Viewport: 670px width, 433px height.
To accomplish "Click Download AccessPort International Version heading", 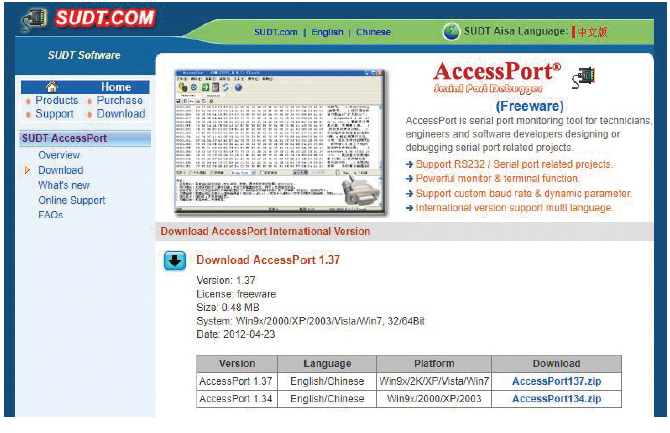I will tap(265, 231).
